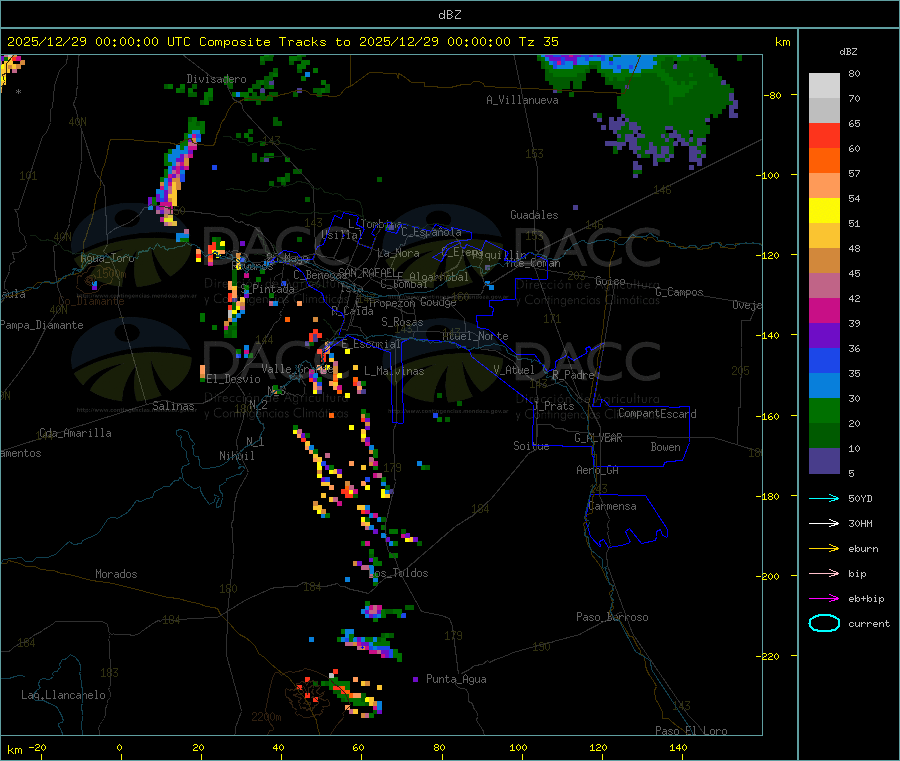Click the Carmensa map label
Screen dimensions: 900x761
tap(613, 506)
